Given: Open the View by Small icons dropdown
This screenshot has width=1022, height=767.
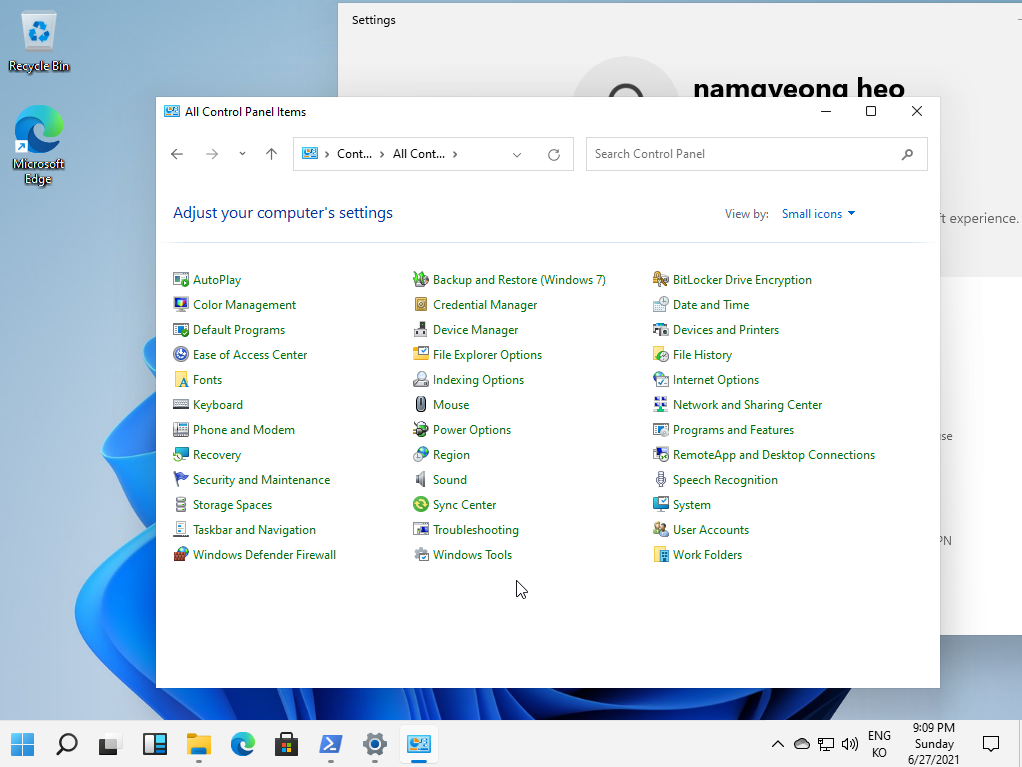Looking at the screenshot, I should [x=818, y=214].
